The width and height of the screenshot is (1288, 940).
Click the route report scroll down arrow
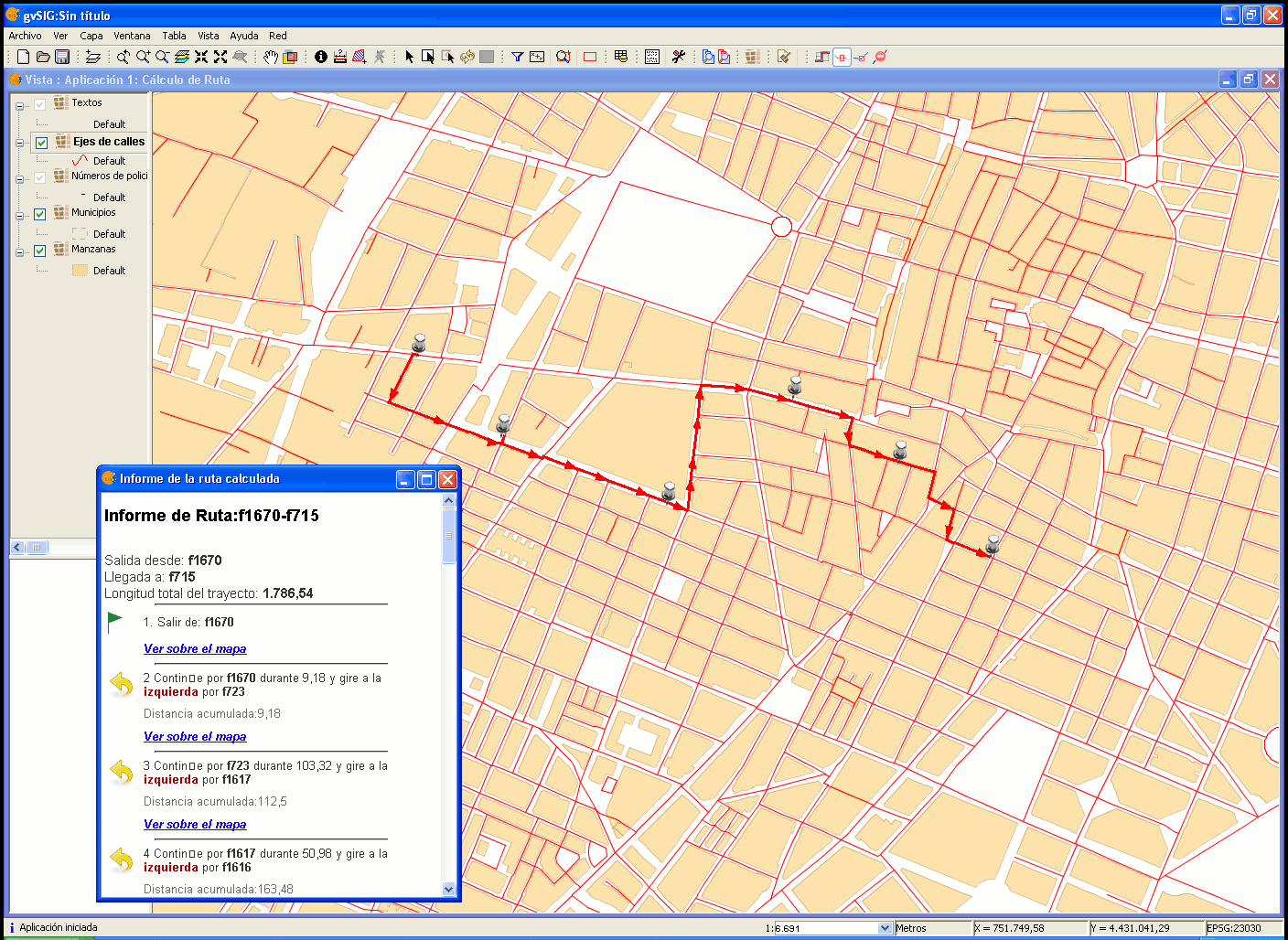point(448,889)
